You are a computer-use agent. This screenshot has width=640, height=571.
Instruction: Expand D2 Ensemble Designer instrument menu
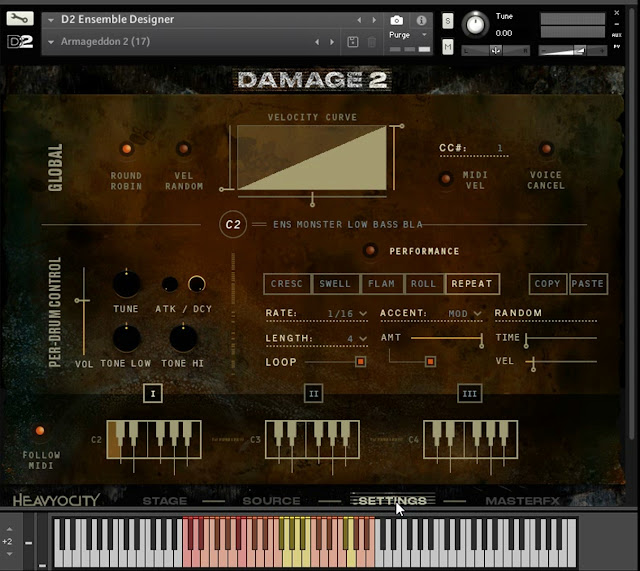point(51,20)
